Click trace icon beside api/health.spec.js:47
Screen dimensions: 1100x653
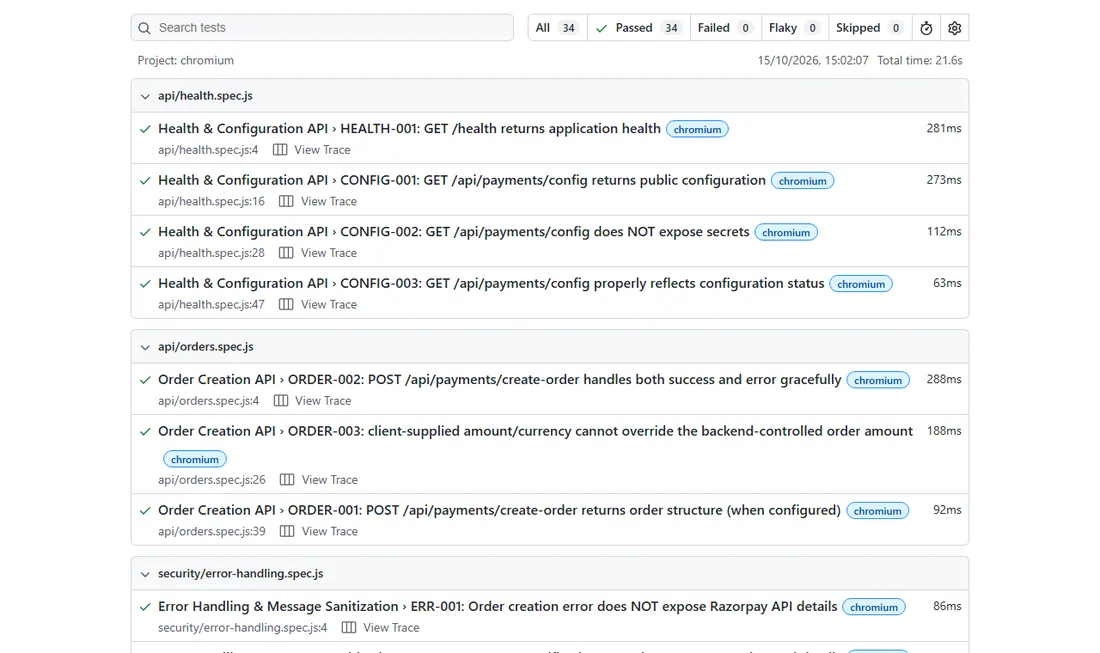point(286,304)
